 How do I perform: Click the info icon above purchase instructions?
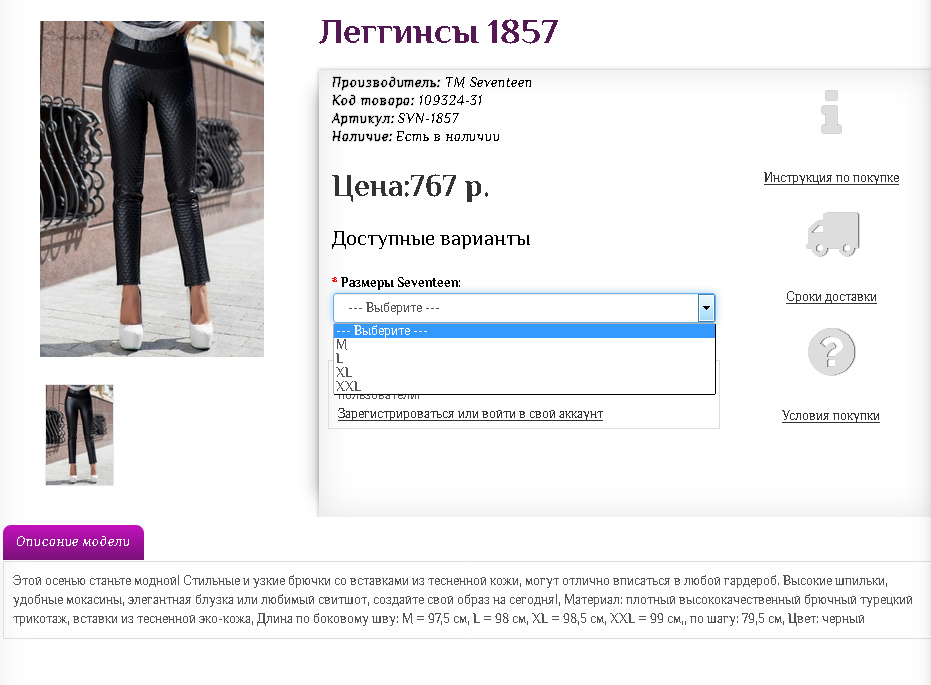click(831, 112)
